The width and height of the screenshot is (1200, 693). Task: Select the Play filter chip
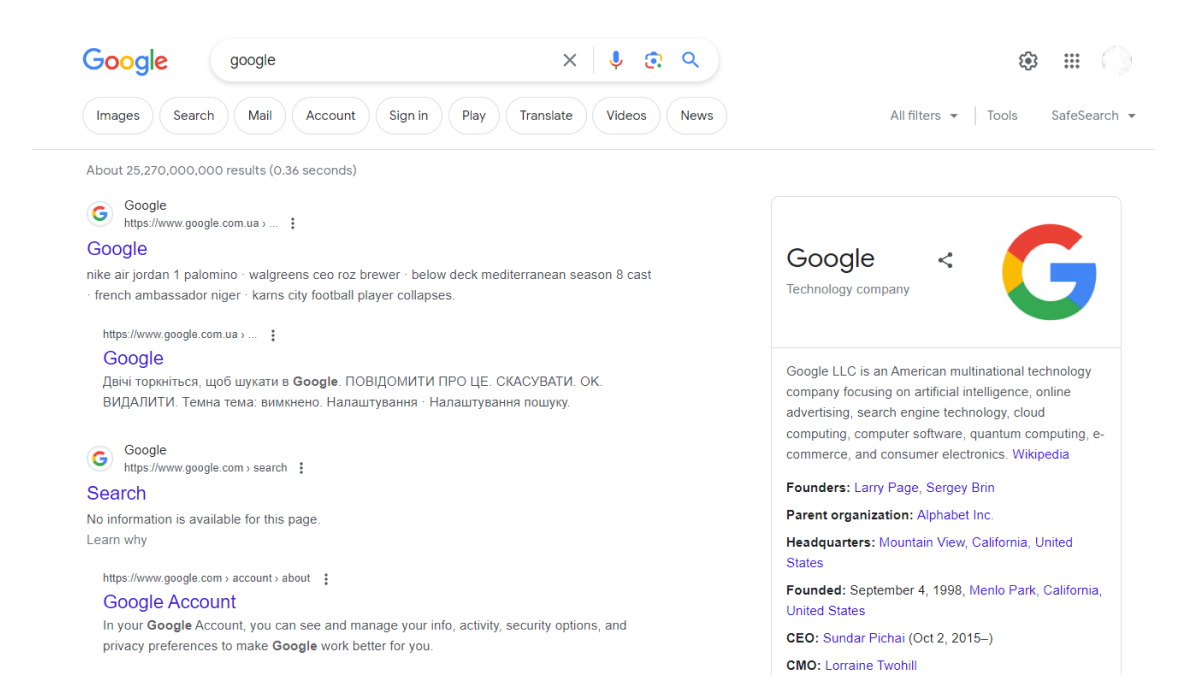pos(474,115)
